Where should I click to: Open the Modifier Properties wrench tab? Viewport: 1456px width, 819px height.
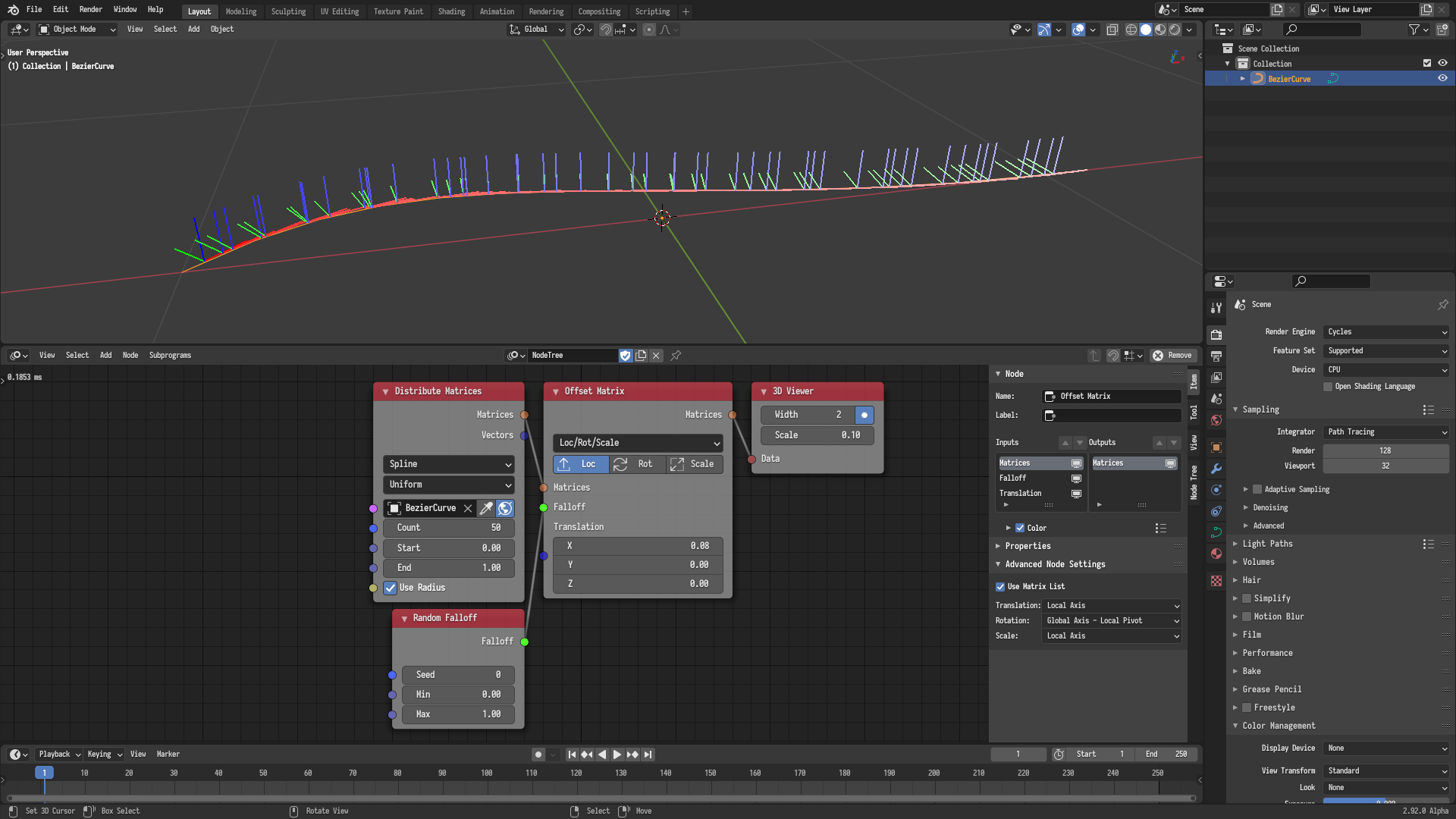1216,469
